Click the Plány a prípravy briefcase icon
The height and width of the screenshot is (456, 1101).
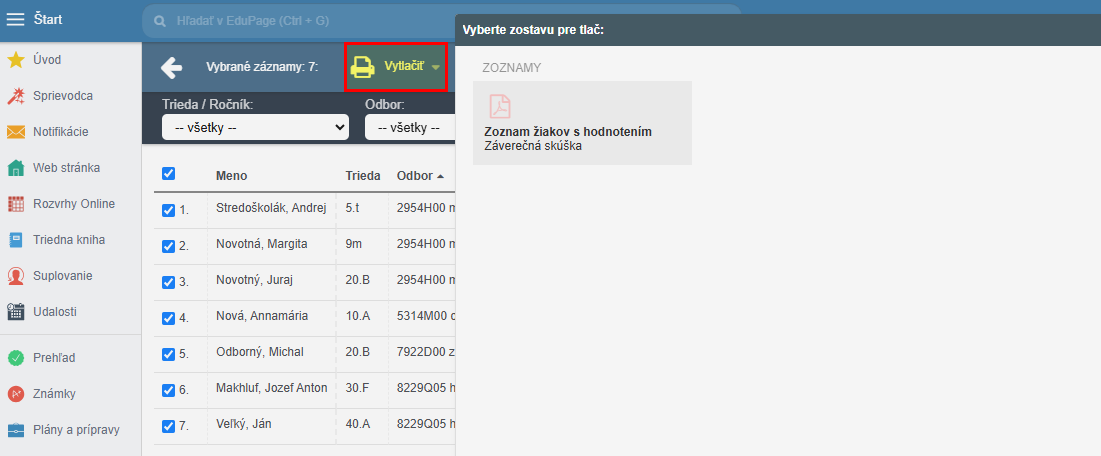point(15,430)
